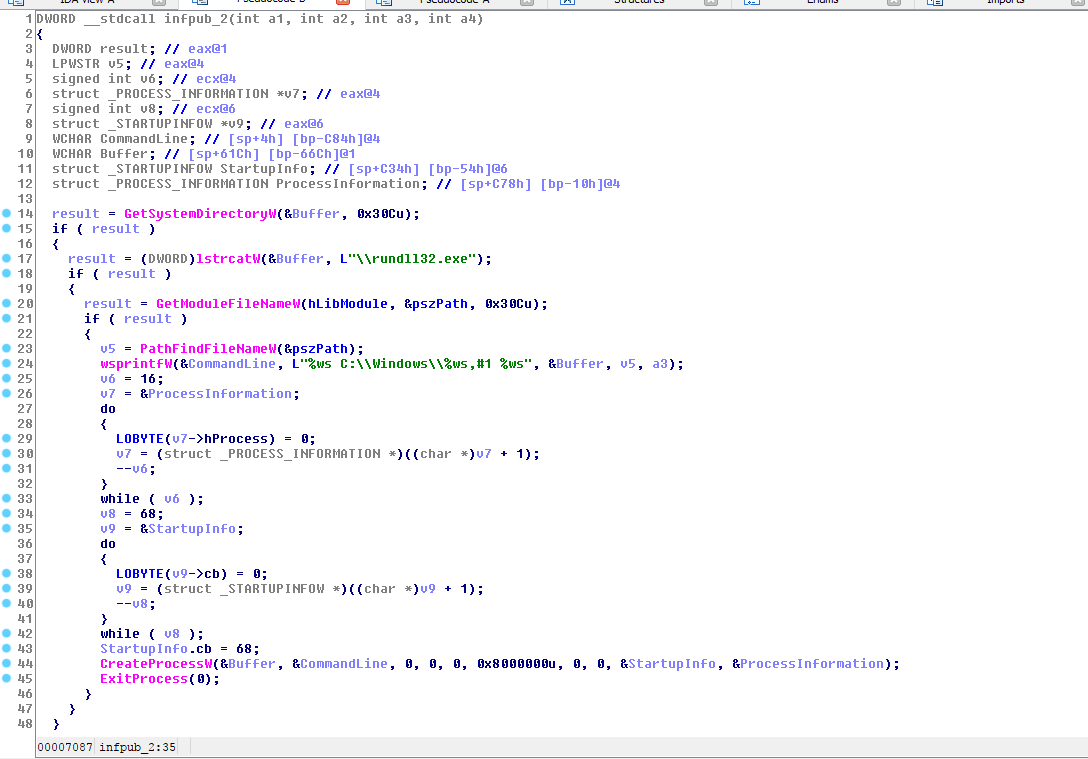Click GetModuleFileNameW on line 20
This screenshot has height=759, width=1088.
tap(227, 304)
